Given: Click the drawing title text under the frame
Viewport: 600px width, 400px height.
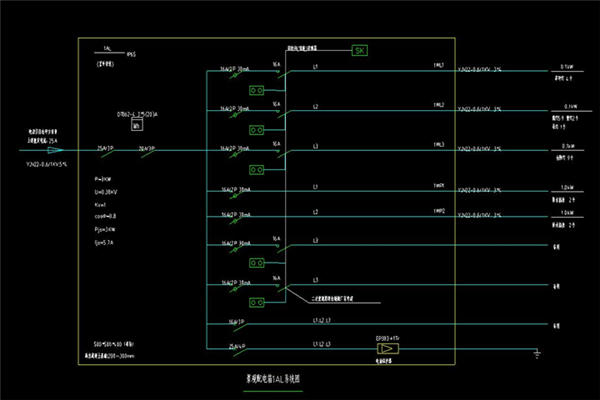Looking at the screenshot, I should pyautogui.click(x=273, y=379).
